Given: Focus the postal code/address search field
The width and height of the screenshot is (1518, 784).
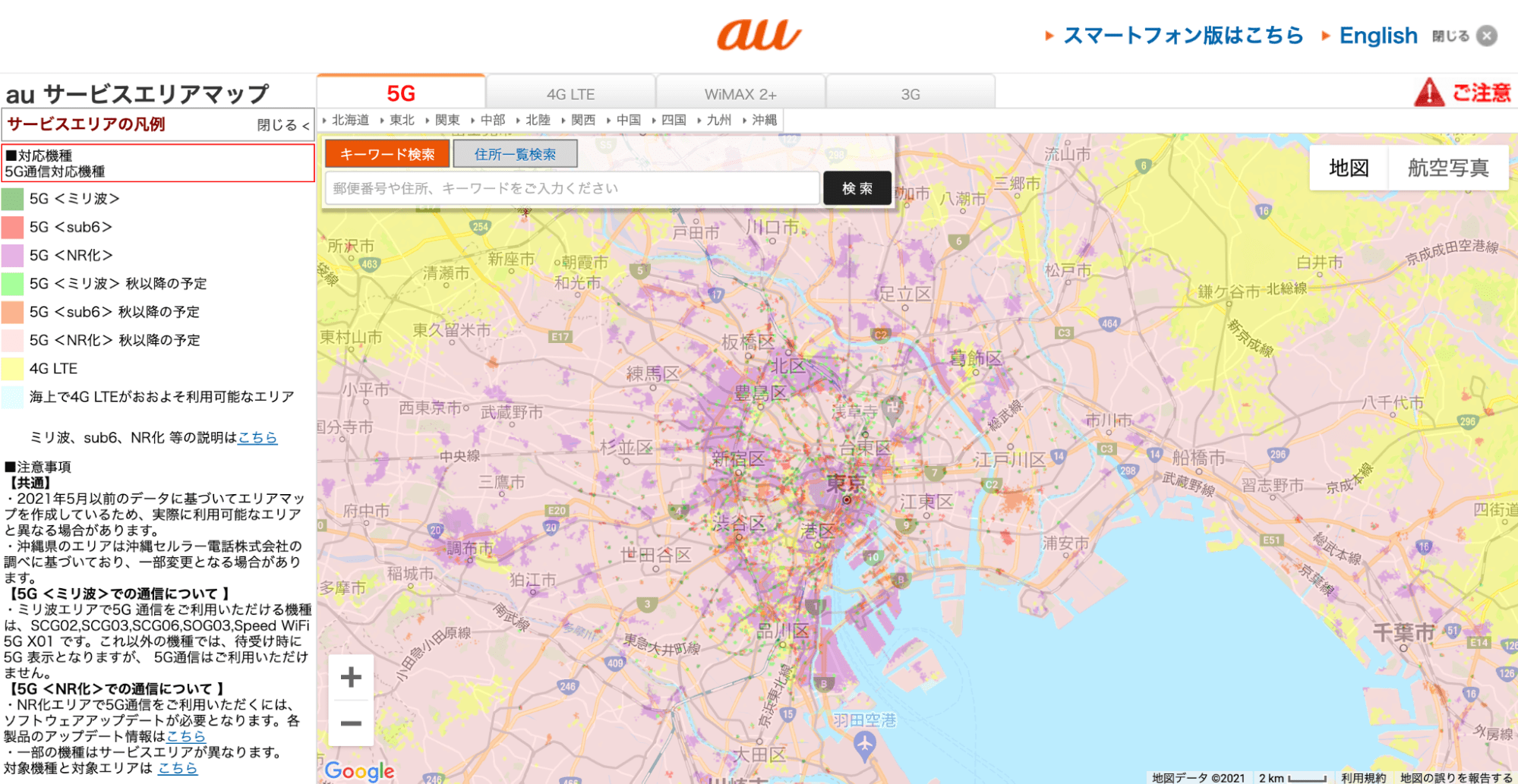Looking at the screenshot, I should 573,188.
